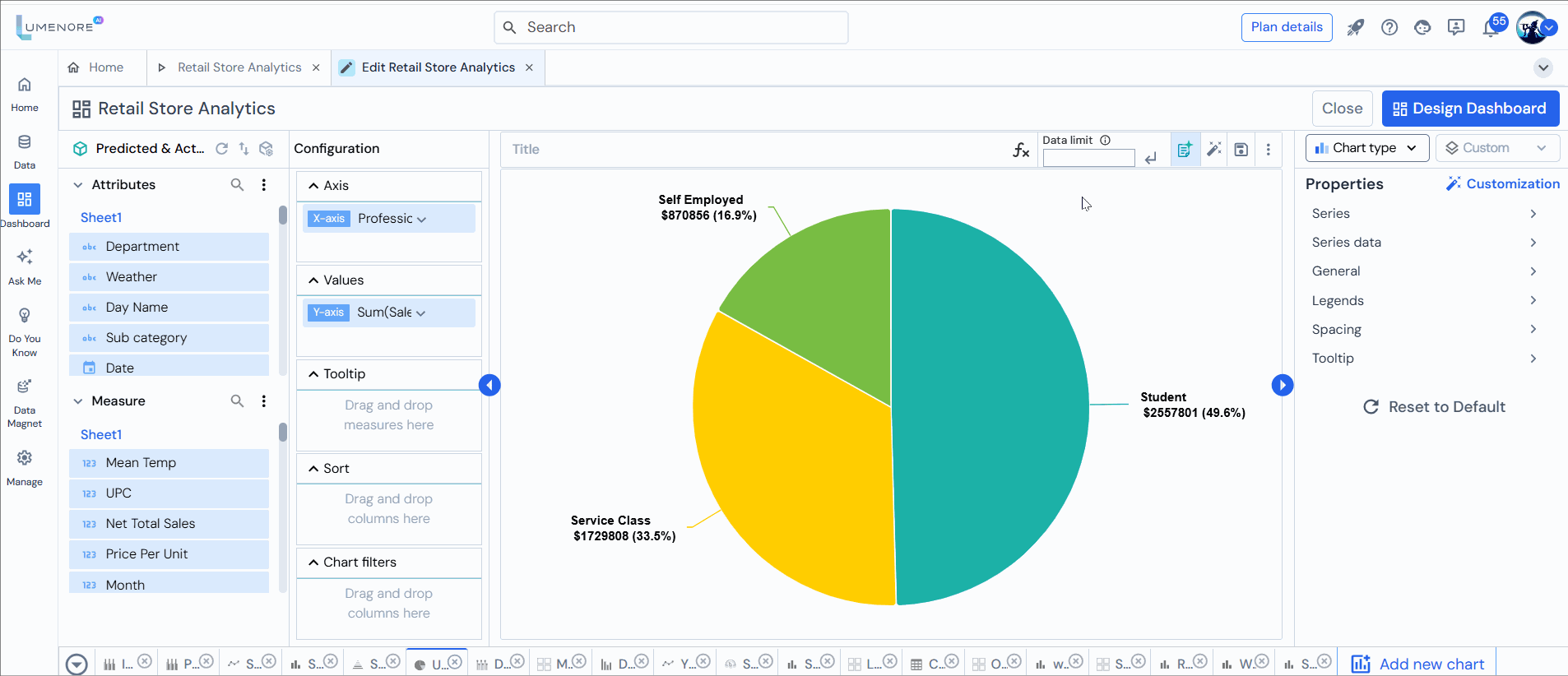Go to the Home tab
This screenshot has width=1568, height=676.
point(105,67)
